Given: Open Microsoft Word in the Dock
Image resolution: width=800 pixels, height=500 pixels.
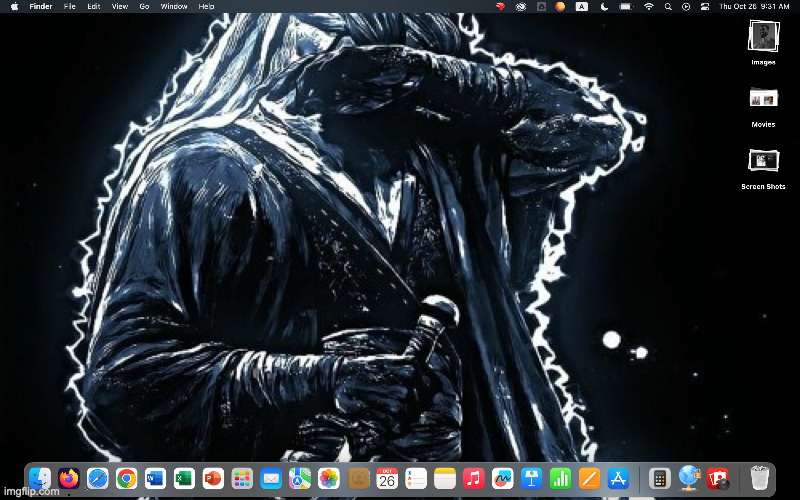Looking at the screenshot, I should click(155, 479).
